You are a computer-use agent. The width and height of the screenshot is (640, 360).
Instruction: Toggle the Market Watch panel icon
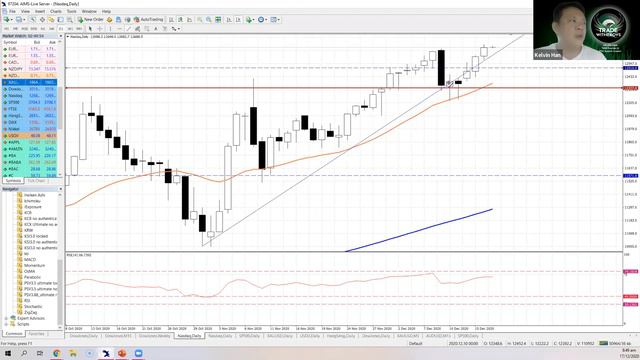click(x=33, y=20)
